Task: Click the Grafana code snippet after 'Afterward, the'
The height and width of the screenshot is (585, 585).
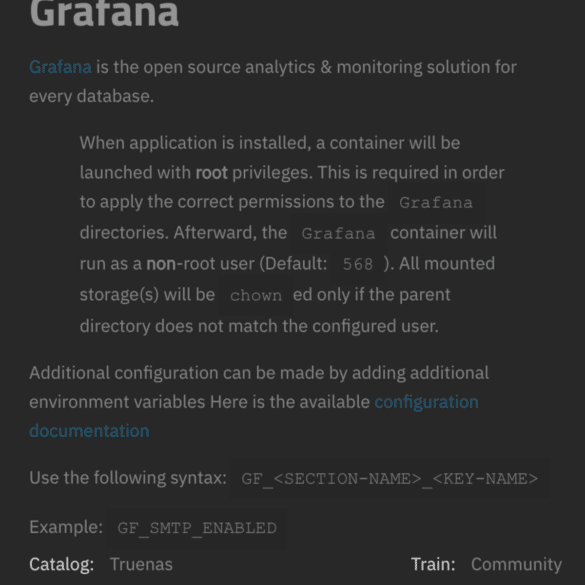Action: point(338,234)
